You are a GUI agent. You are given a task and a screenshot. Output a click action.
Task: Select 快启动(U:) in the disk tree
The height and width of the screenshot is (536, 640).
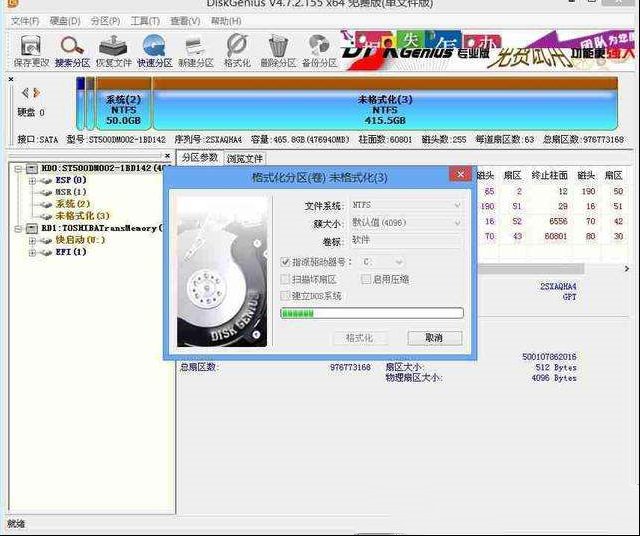(x=80, y=240)
